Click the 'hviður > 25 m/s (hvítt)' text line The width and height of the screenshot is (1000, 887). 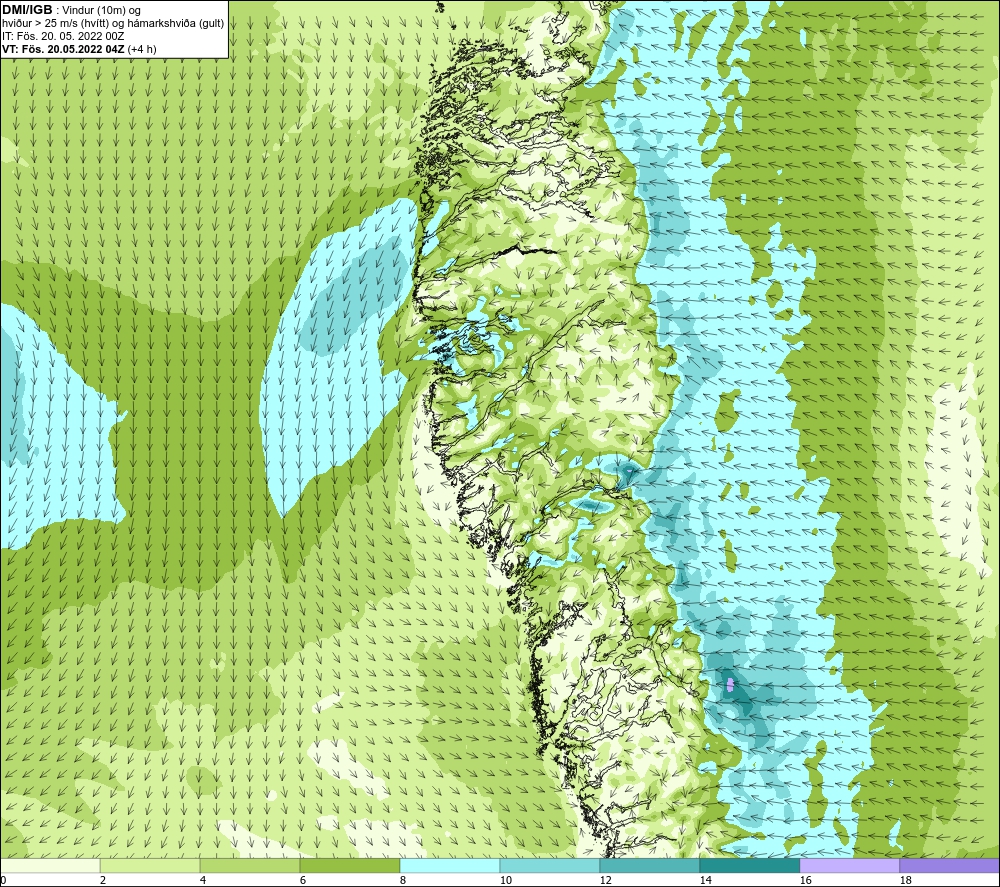coord(113,23)
